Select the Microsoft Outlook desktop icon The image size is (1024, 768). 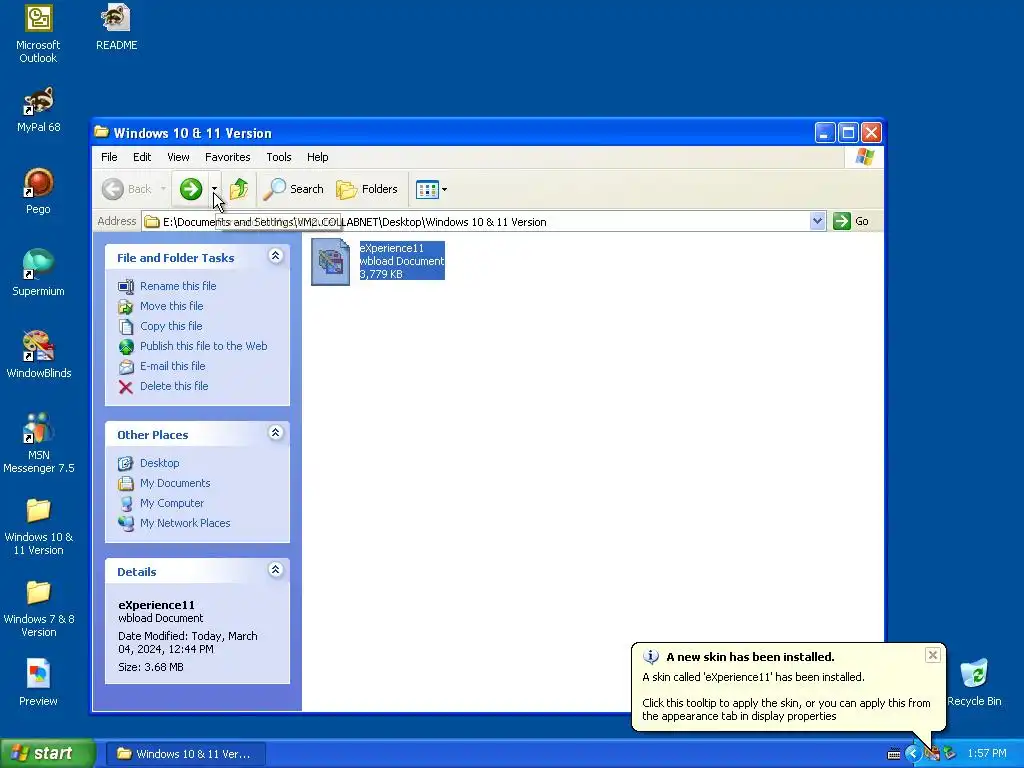[38, 34]
